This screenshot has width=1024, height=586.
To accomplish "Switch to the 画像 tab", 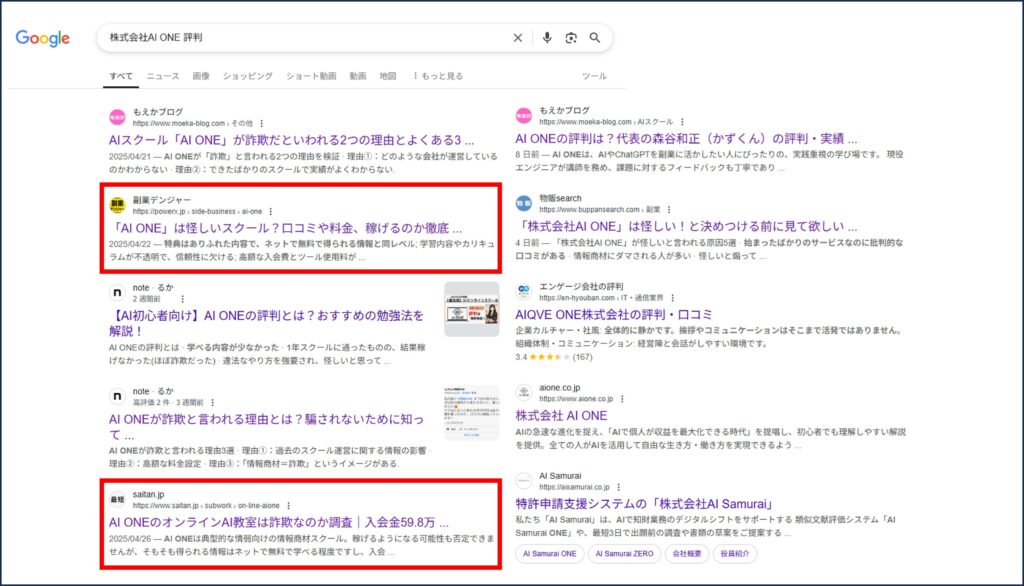I will 201,76.
